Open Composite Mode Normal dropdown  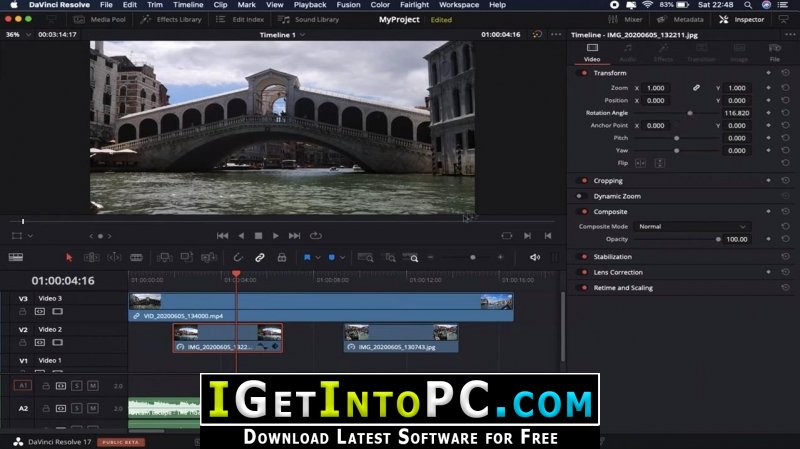pyautogui.click(x=692, y=227)
